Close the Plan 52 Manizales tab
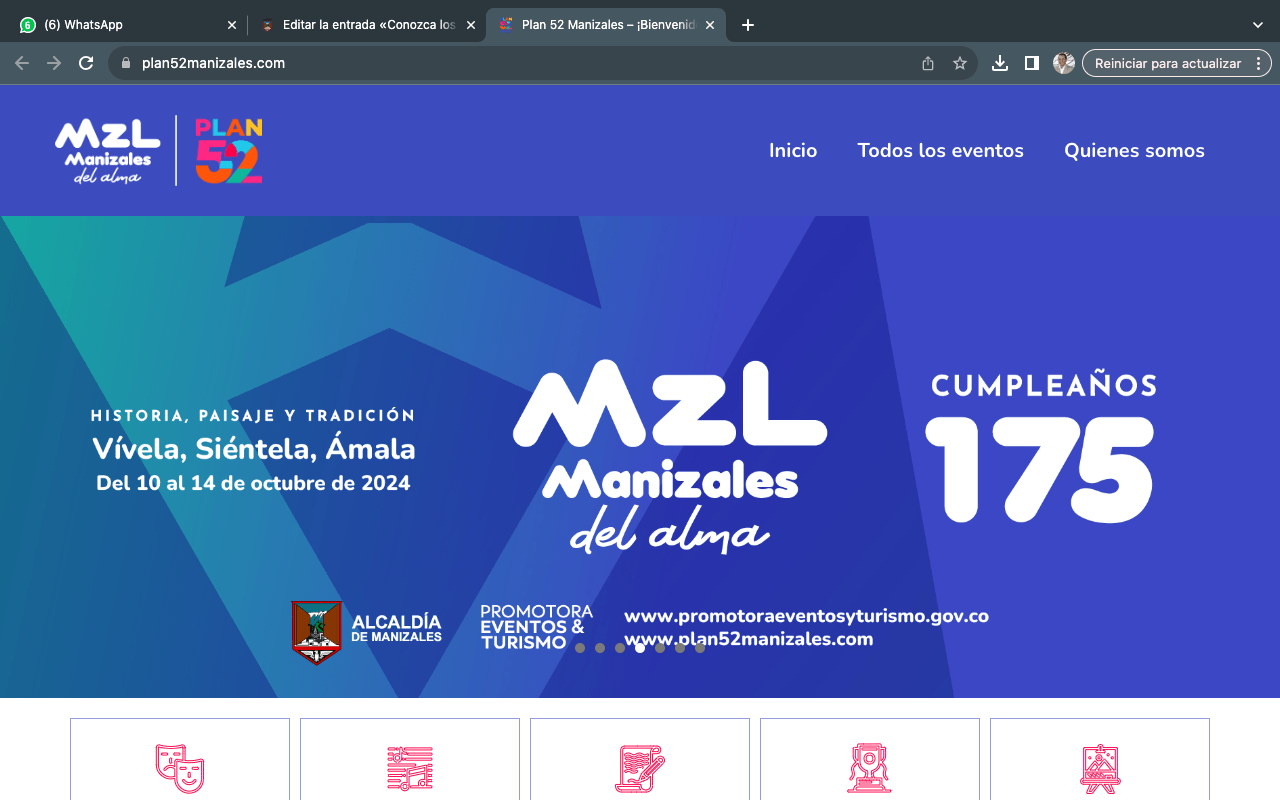 [710, 25]
